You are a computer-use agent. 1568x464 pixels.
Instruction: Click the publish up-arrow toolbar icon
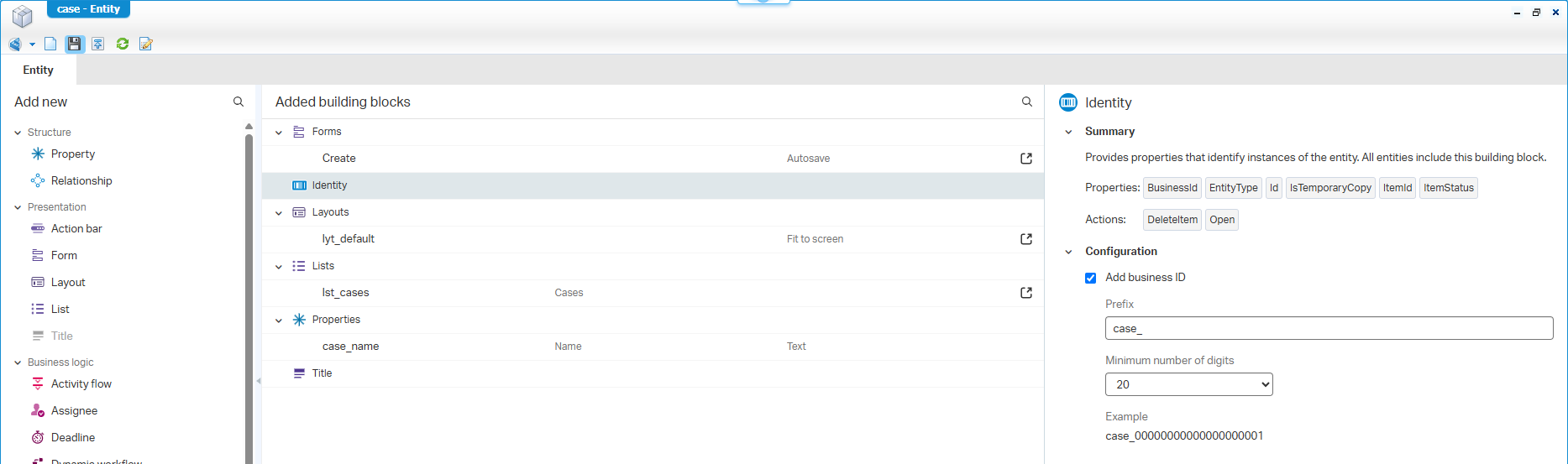[98, 44]
